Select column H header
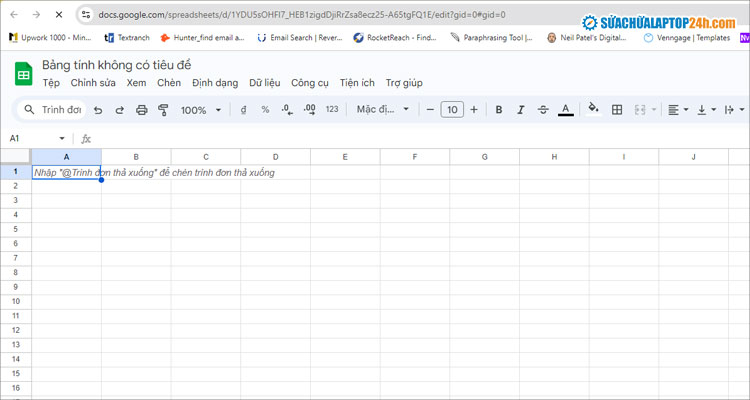This screenshot has width=750, height=400. tap(554, 156)
